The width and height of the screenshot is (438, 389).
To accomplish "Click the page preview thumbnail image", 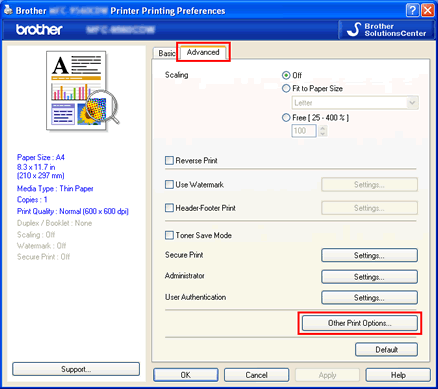I will (x=82, y=91).
